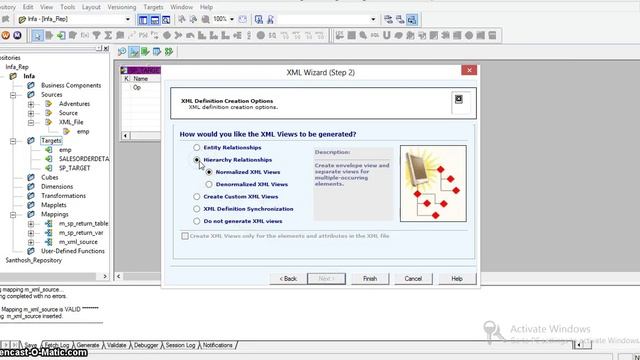Click the highlighted third layout icon right of empty combo box

[412, 20]
